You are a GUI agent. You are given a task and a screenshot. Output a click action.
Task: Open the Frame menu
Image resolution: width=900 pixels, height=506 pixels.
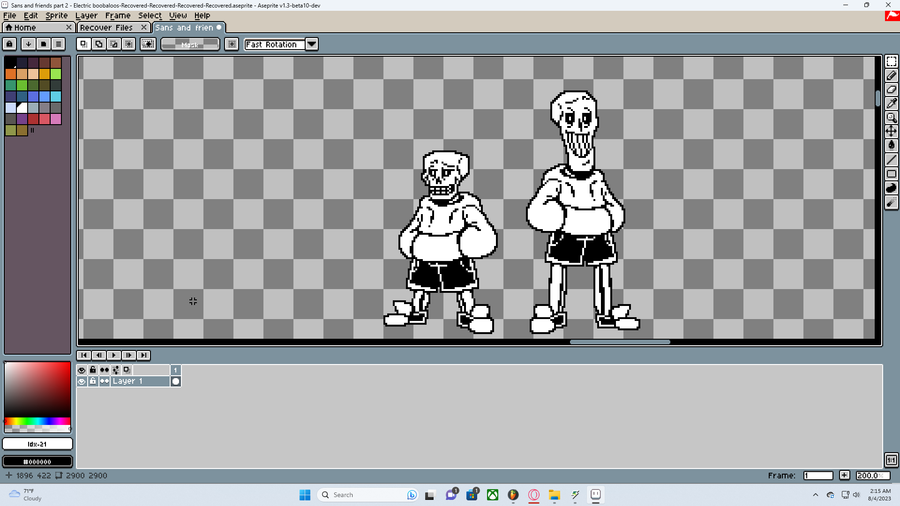[118, 15]
